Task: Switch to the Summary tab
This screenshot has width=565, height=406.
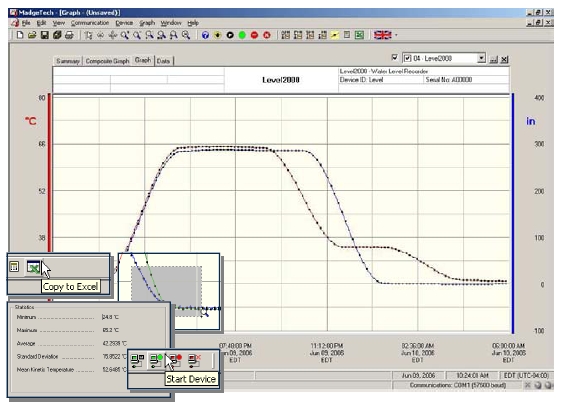Action: [68, 61]
